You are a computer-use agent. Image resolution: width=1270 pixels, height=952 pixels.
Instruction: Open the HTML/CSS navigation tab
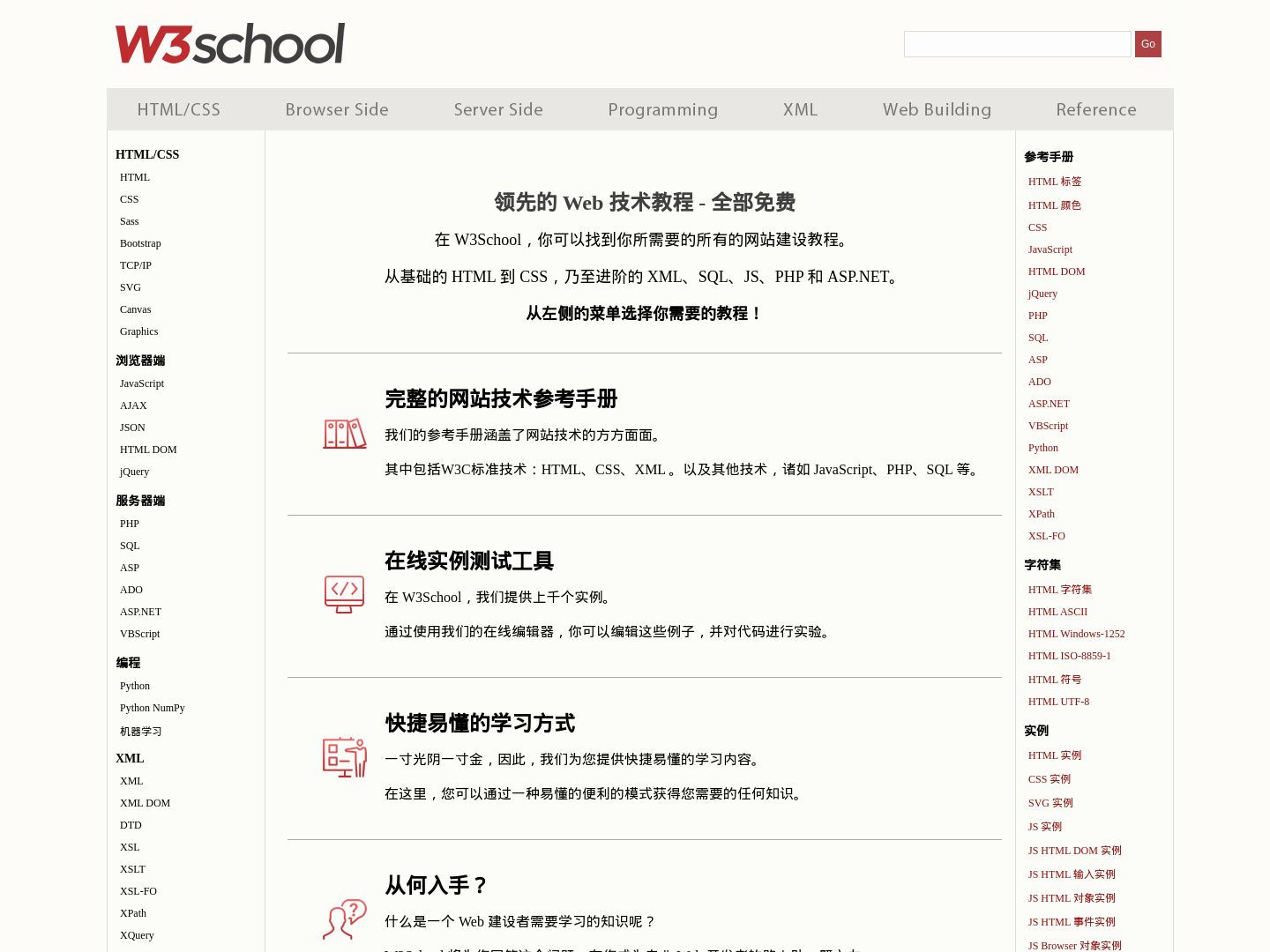[x=179, y=109]
